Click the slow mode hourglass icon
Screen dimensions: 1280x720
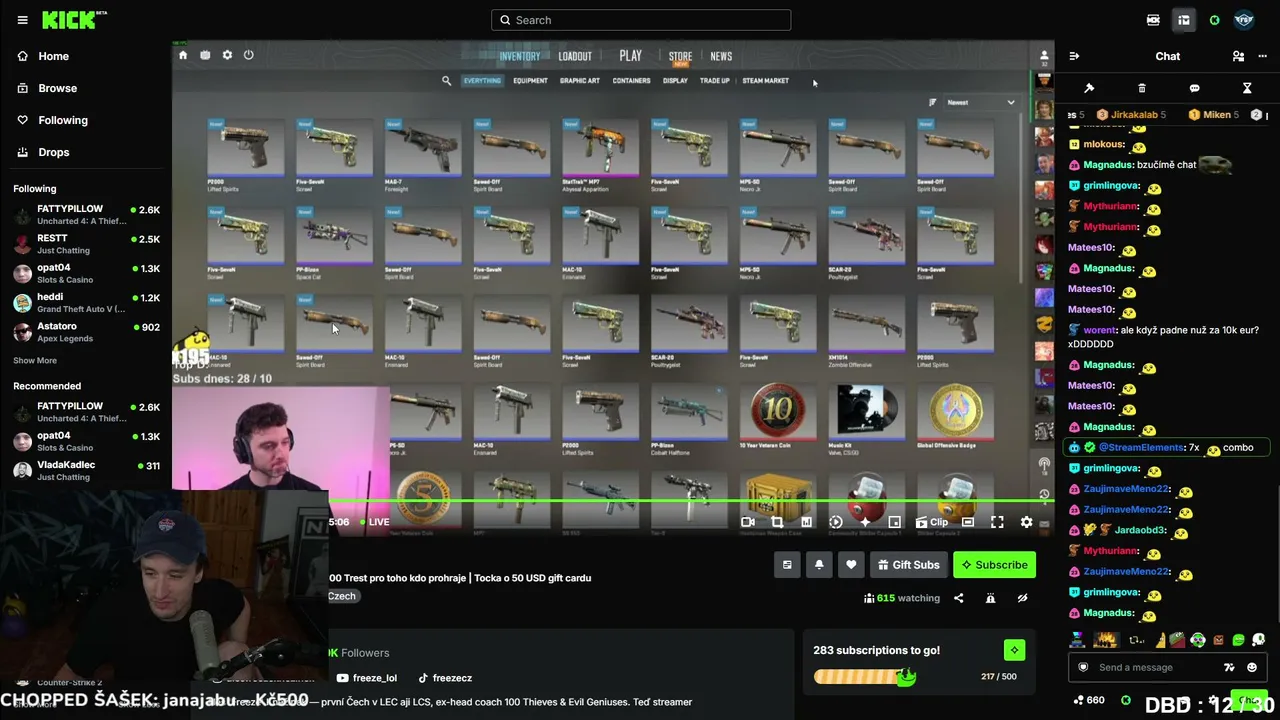click(1247, 88)
